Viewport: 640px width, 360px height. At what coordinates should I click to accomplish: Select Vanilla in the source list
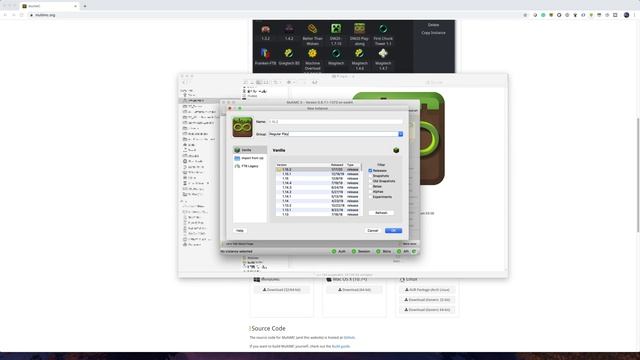click(x=250, y=150)
